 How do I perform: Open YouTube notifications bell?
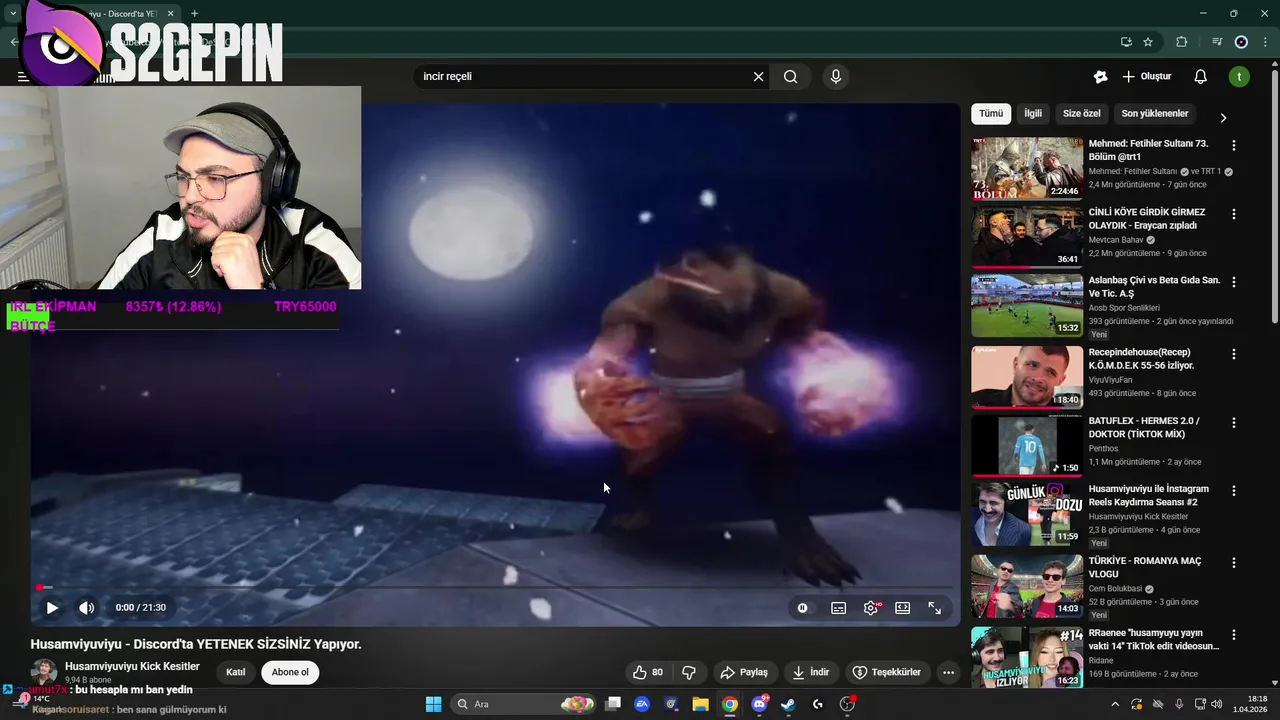1201,76
